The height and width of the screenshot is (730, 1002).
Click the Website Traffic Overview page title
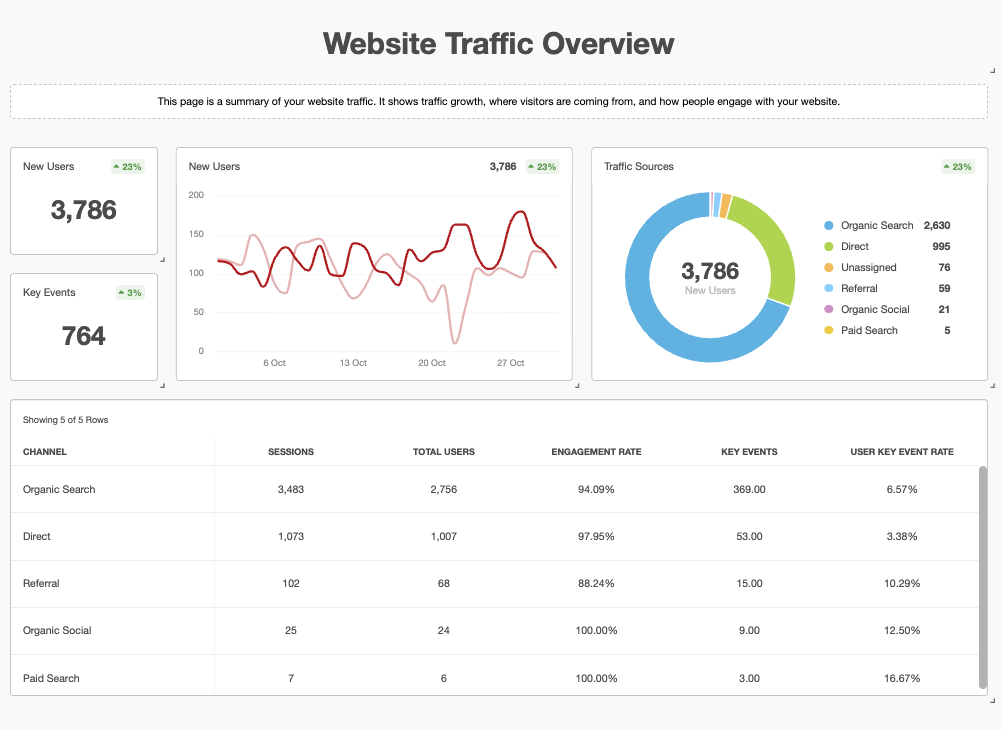coord(498,43)
